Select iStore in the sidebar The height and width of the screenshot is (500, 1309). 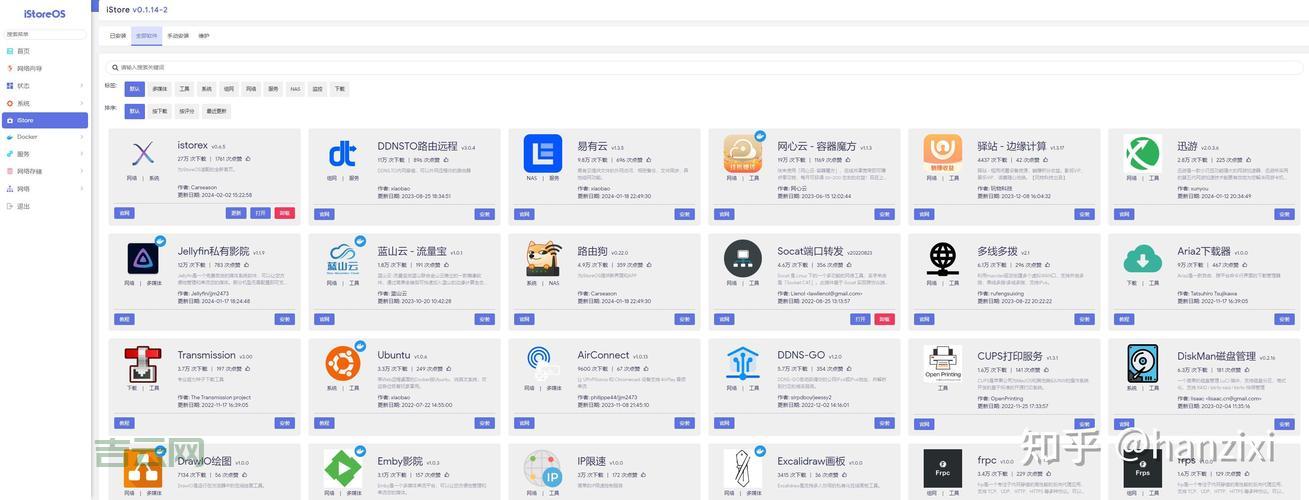(x=44, y=120)
